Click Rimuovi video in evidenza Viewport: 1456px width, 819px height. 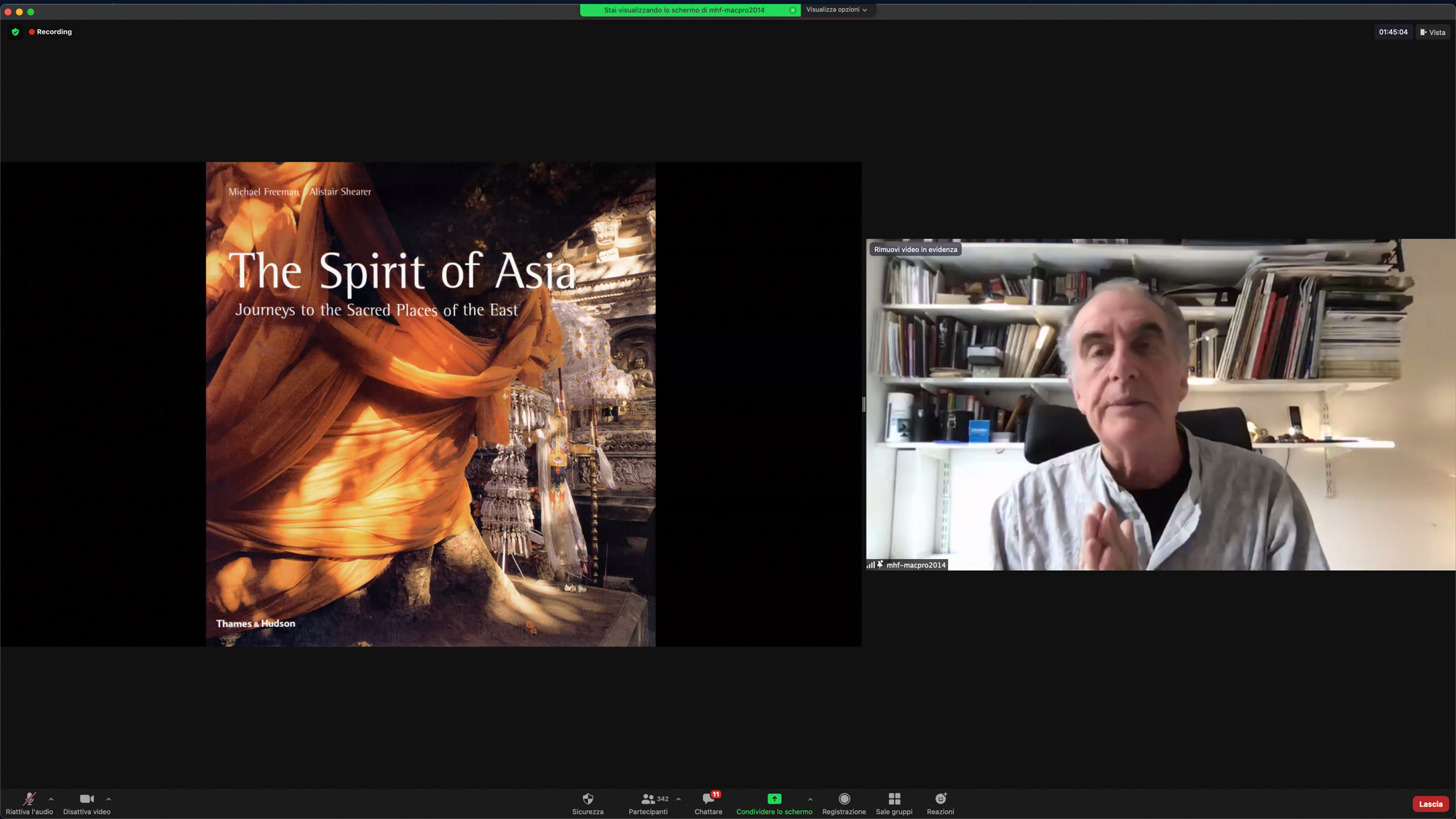pos(915,250)
